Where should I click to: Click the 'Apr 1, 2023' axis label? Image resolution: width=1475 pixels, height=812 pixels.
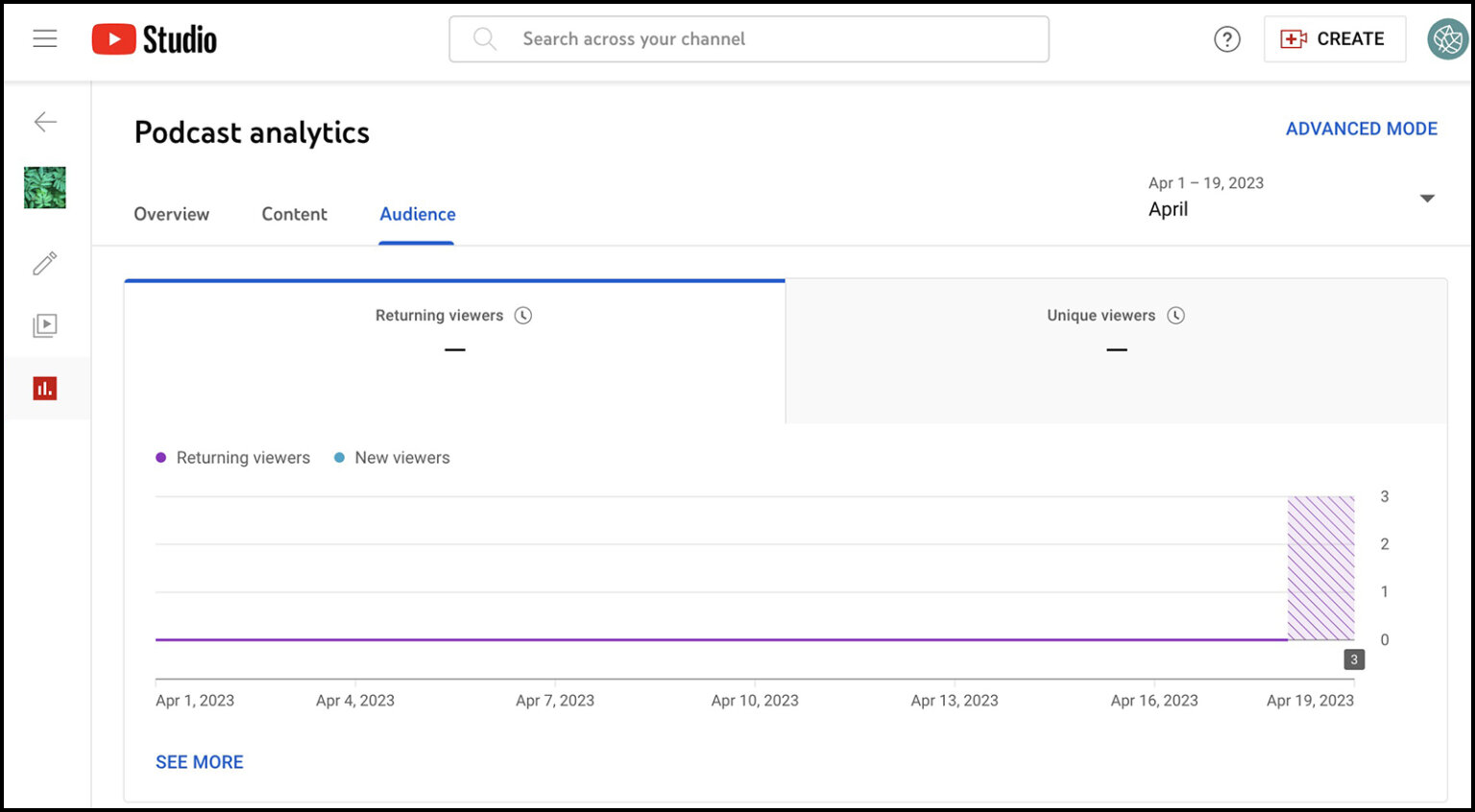click(195, 701)
